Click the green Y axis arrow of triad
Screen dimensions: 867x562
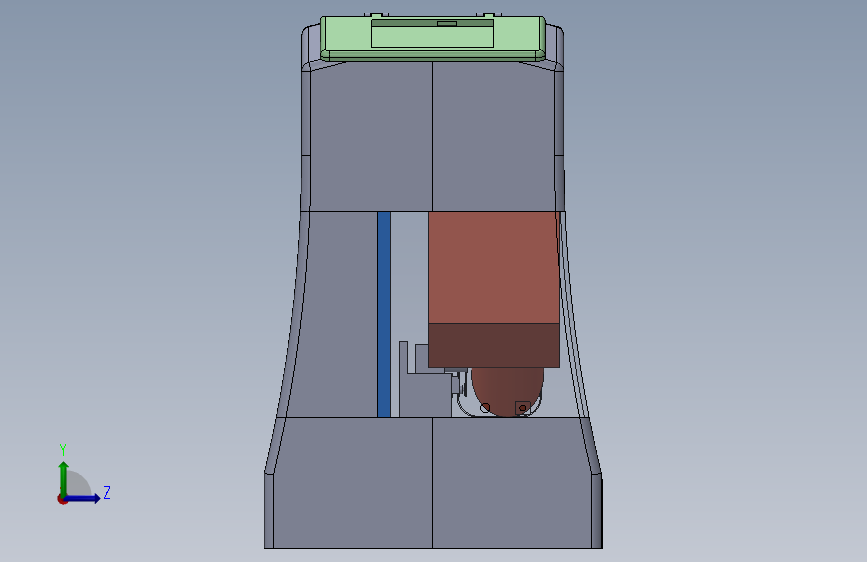click(64, 478)
